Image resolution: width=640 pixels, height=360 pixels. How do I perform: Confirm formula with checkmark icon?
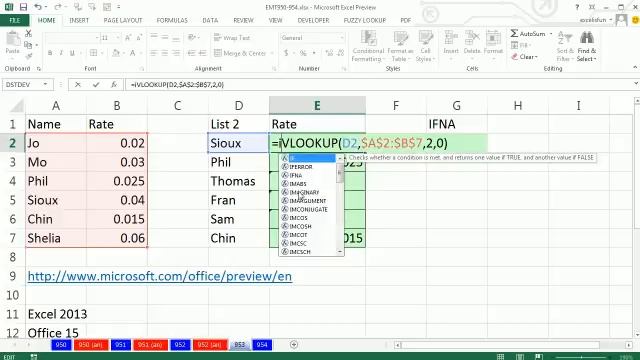96,84
